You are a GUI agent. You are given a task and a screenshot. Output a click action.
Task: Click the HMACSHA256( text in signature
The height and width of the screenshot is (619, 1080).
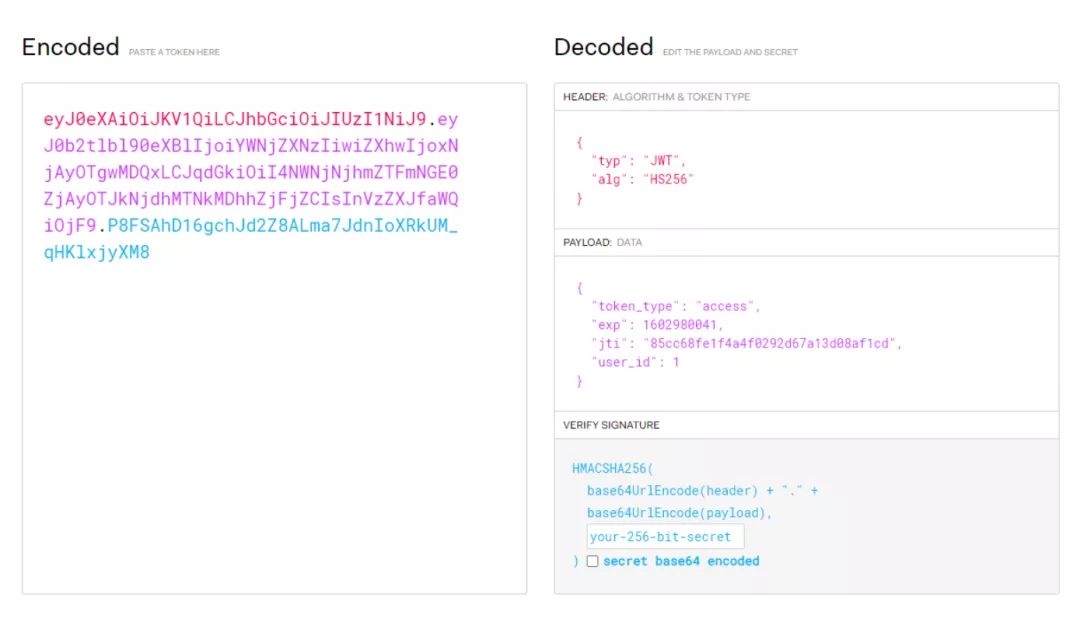612,468
